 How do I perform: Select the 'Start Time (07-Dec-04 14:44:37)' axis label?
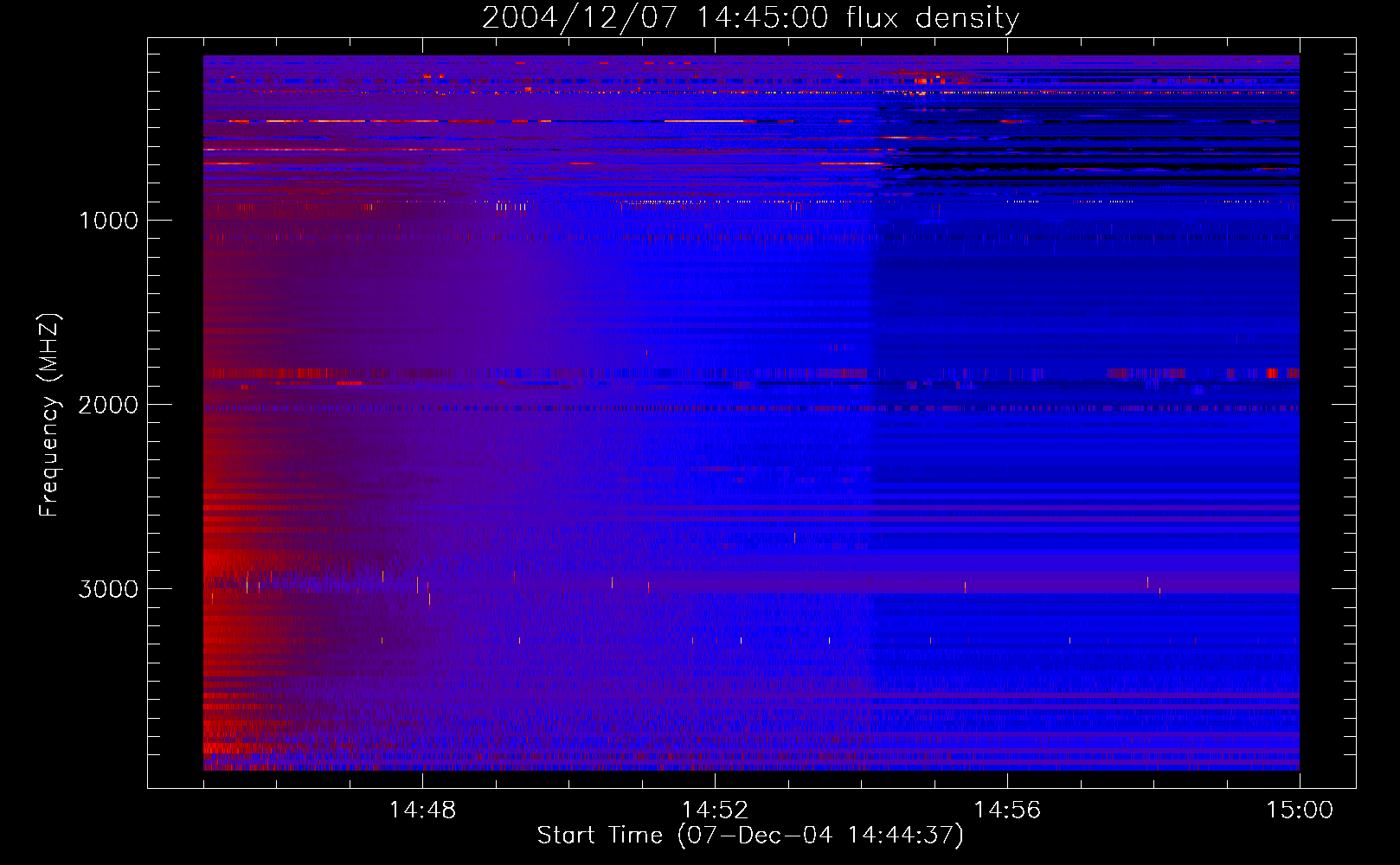coord(750,836)
